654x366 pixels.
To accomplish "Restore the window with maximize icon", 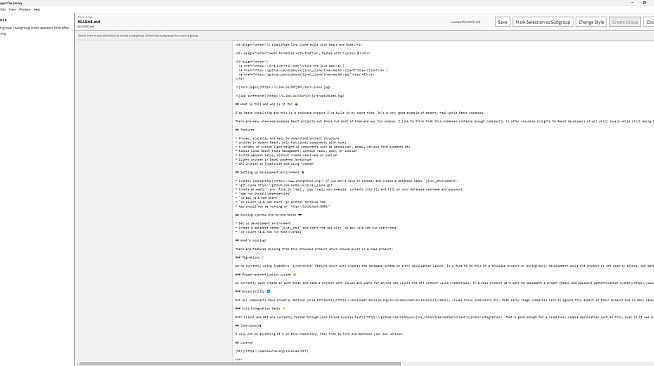I will [x=644, y=3].
